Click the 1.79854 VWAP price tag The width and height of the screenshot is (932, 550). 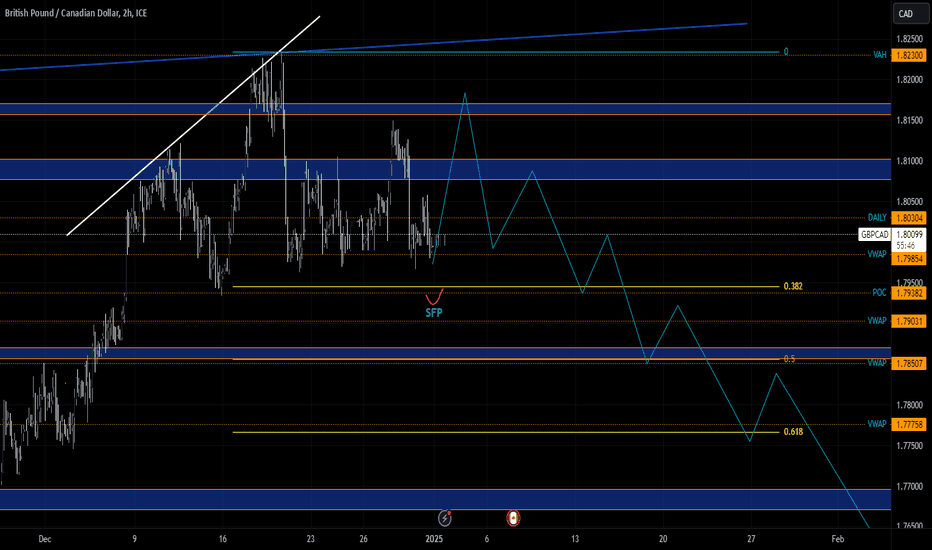click(x=909, y=259)
